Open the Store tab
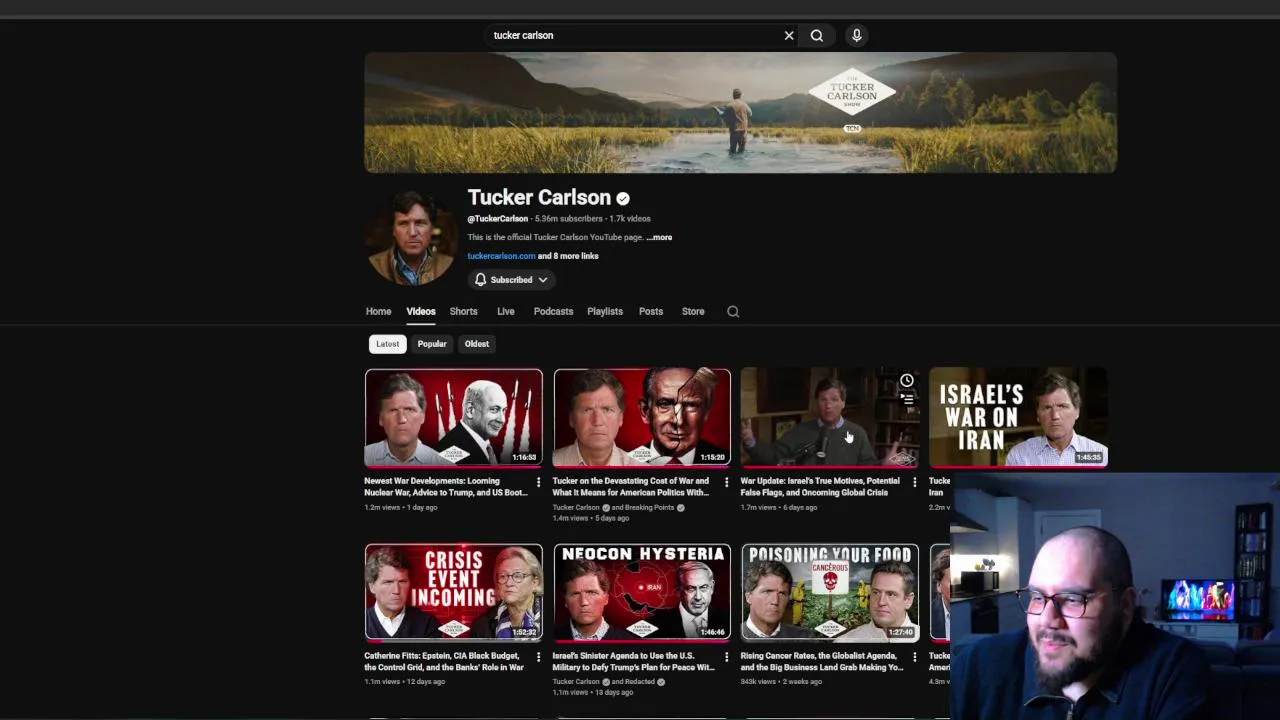 pos(693,311)
